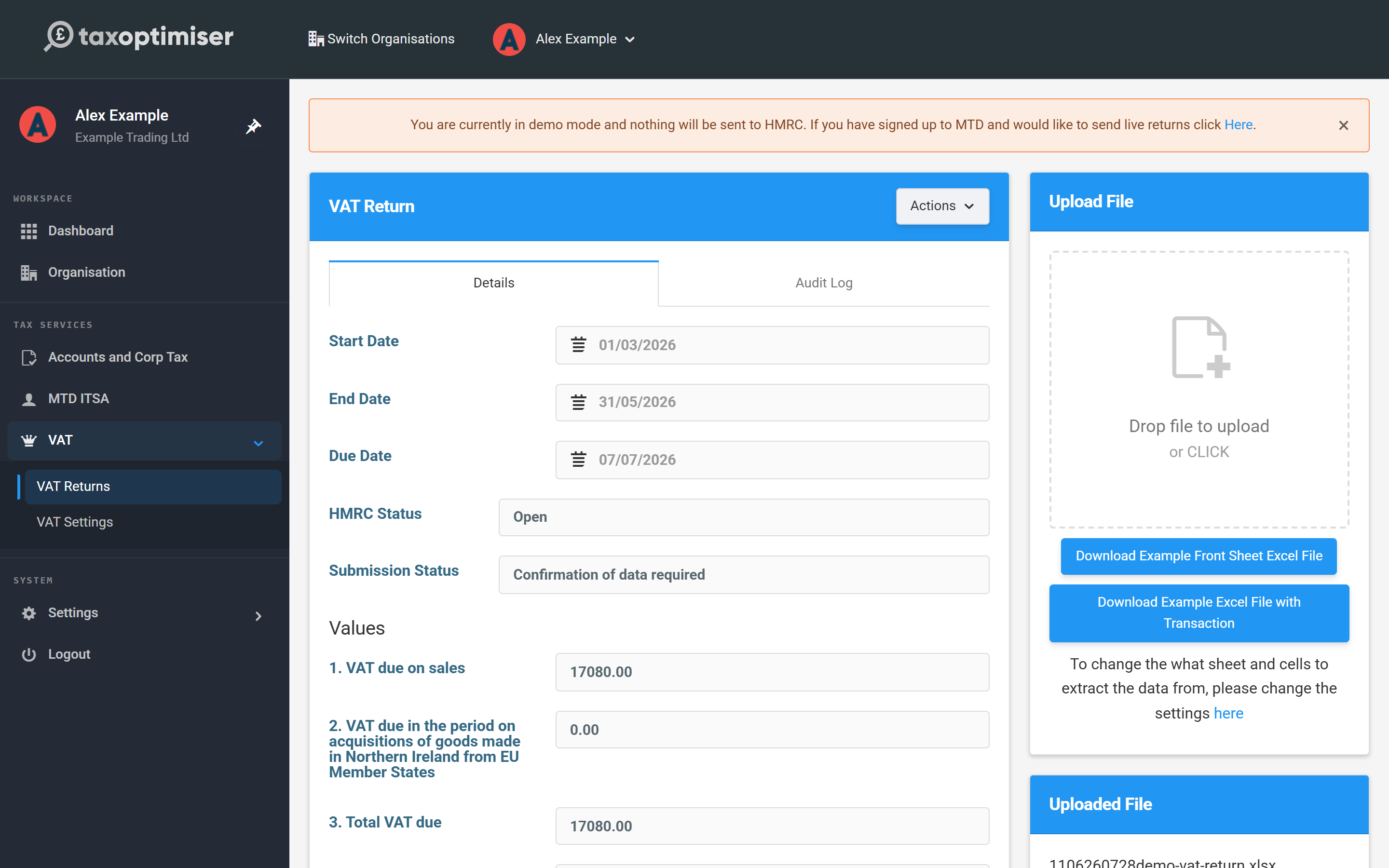Screen dimensions: 1389x868
Task: Click the Settings gear icon
Action: (x=29, y=613)
